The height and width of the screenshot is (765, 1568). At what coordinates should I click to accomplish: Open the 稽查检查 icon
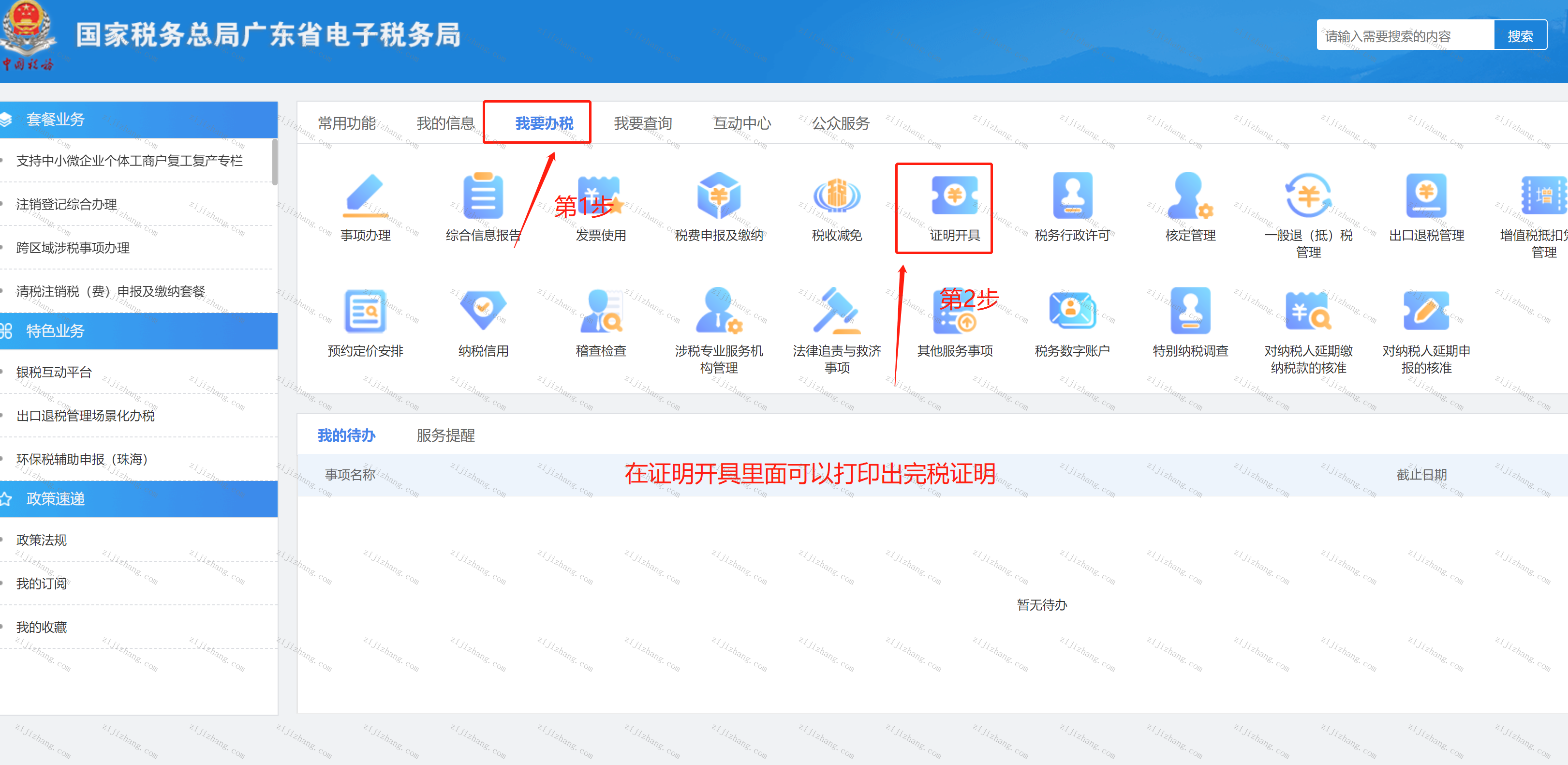click(601, 311)
